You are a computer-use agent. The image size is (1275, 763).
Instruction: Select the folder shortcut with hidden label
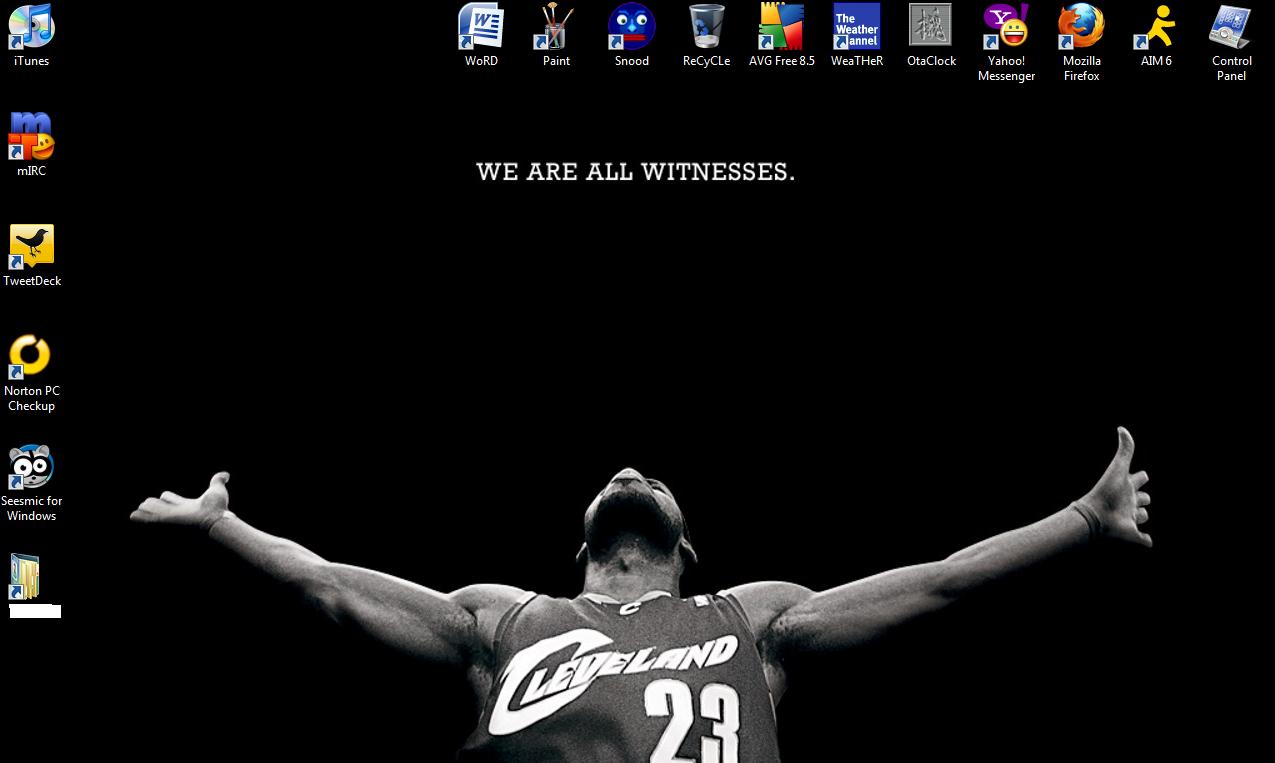coord(26,577)
